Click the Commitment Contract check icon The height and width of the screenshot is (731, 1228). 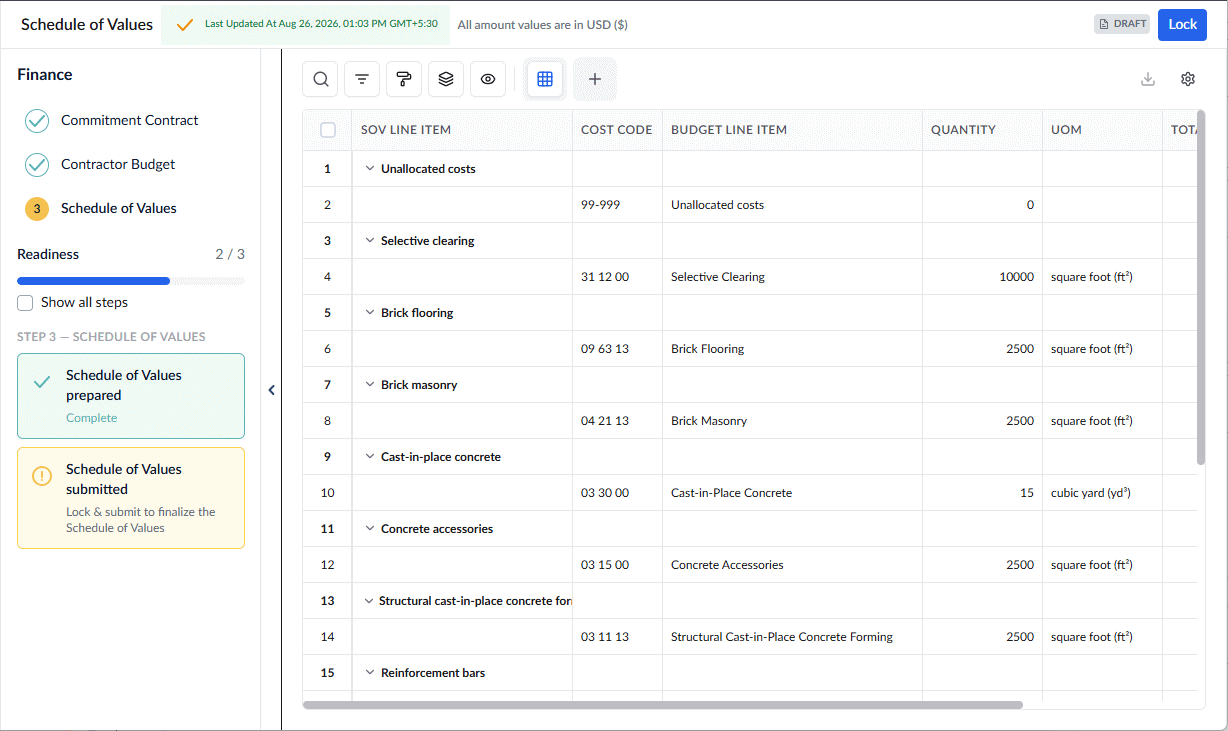pyautogui.click(x=37, y=121)
